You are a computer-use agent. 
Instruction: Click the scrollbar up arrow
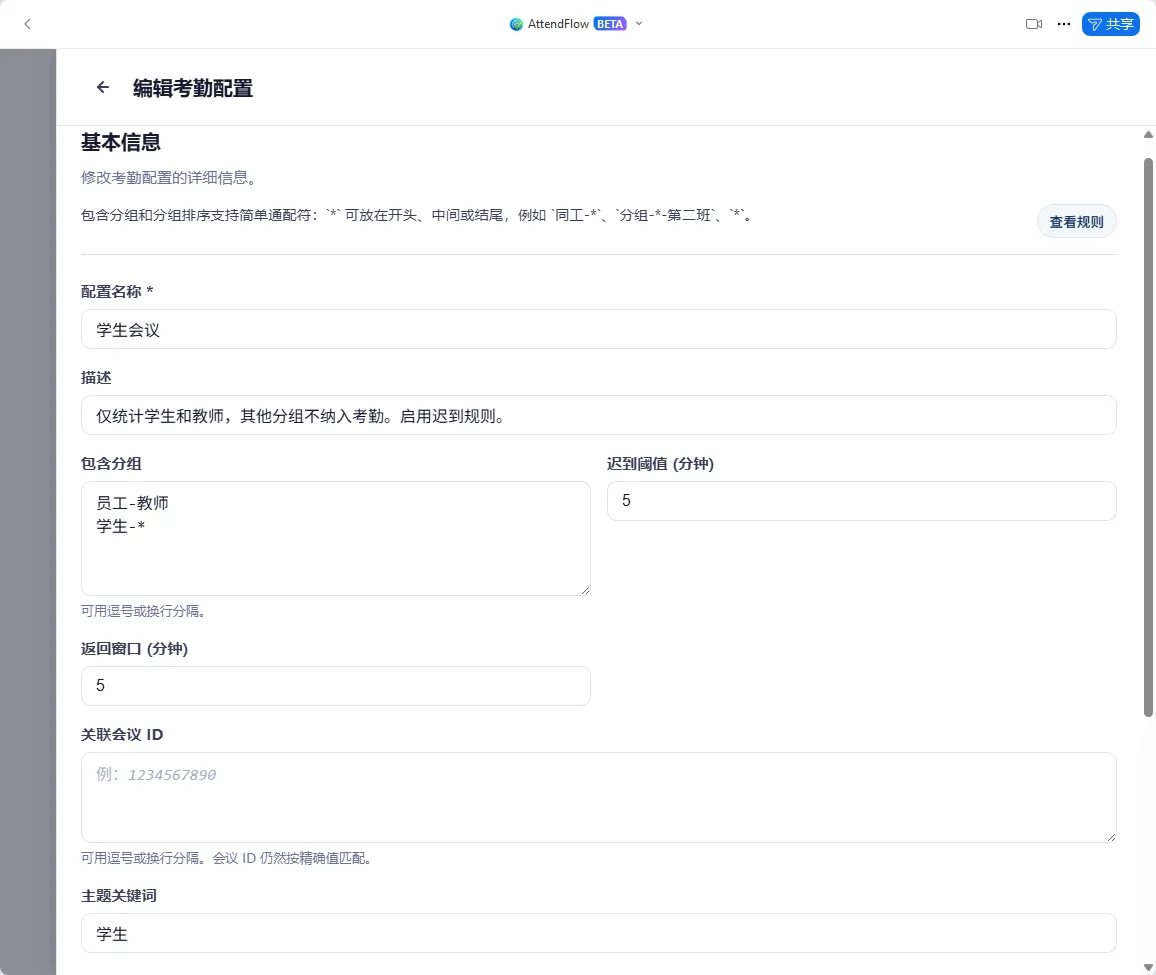coord(1148,135)
